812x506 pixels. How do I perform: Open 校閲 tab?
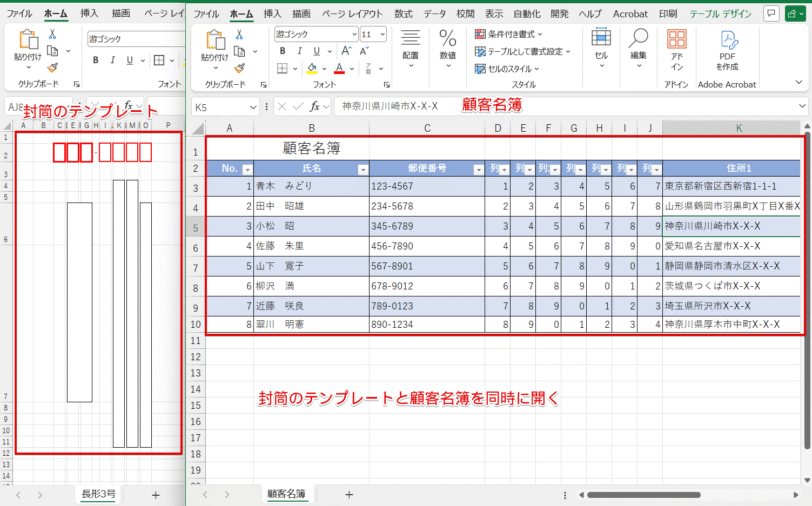pos(465,13)
